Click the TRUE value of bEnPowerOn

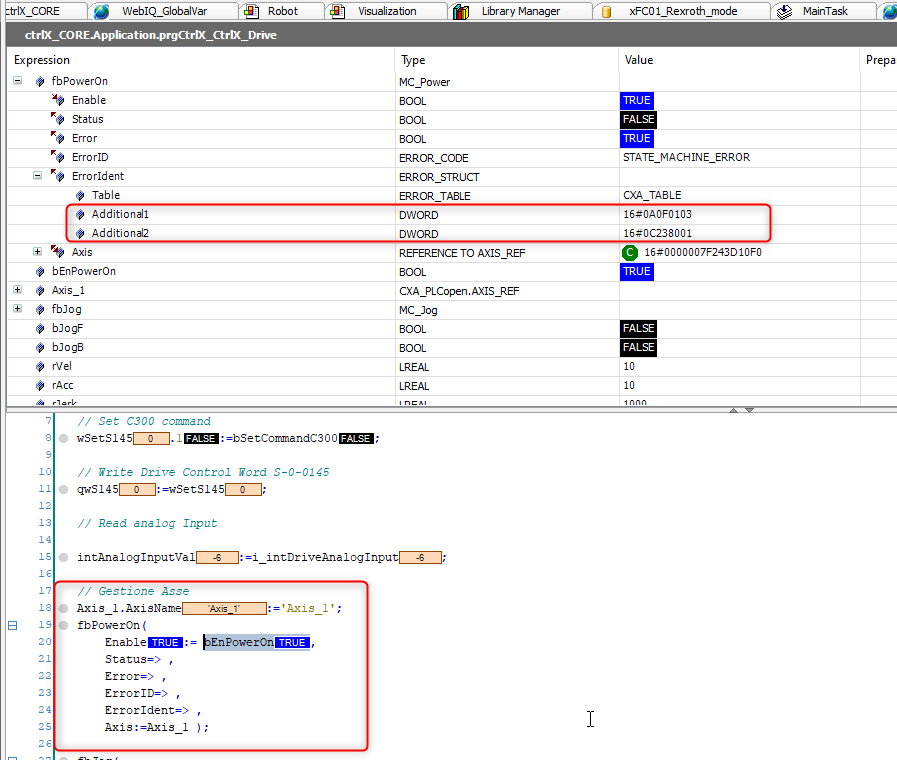point(636,272)
